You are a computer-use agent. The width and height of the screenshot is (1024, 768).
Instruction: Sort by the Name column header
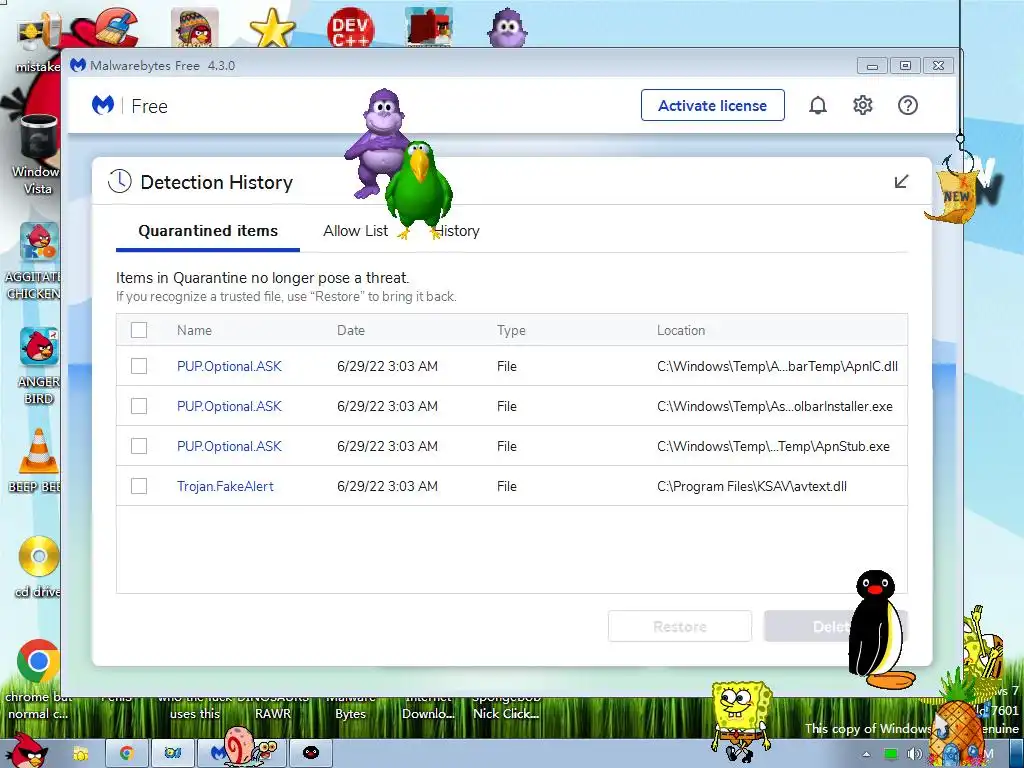(194, 330)
